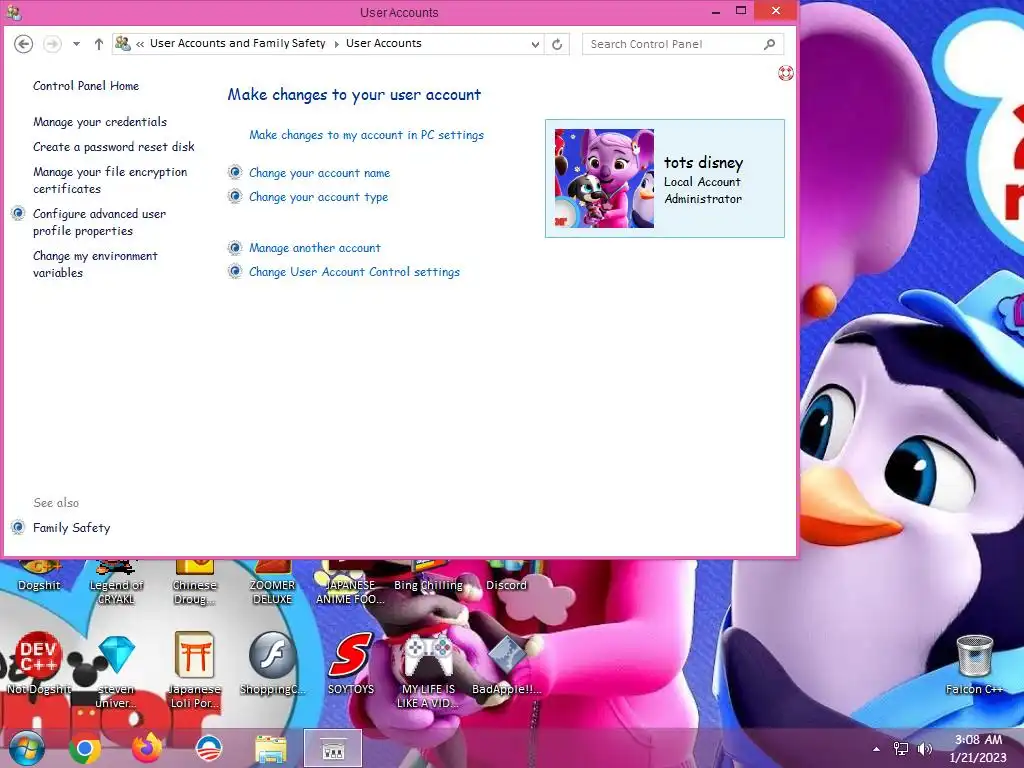Click the shield icon beside Change your account name

235,172
